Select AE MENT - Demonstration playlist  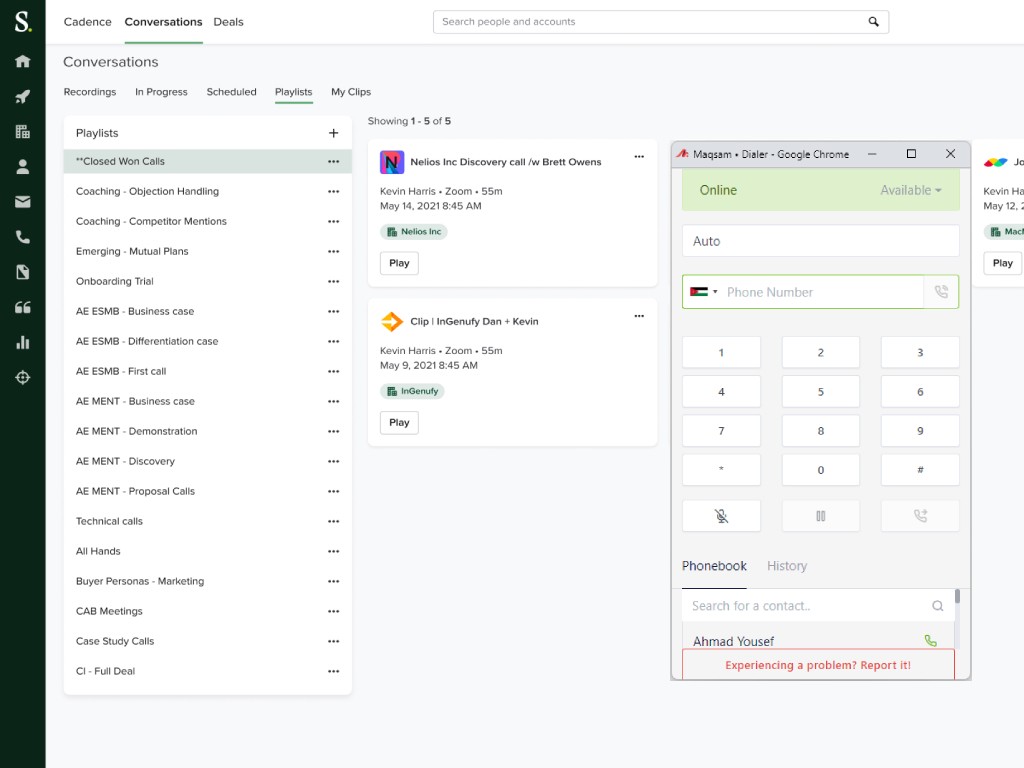pos(208,431)
